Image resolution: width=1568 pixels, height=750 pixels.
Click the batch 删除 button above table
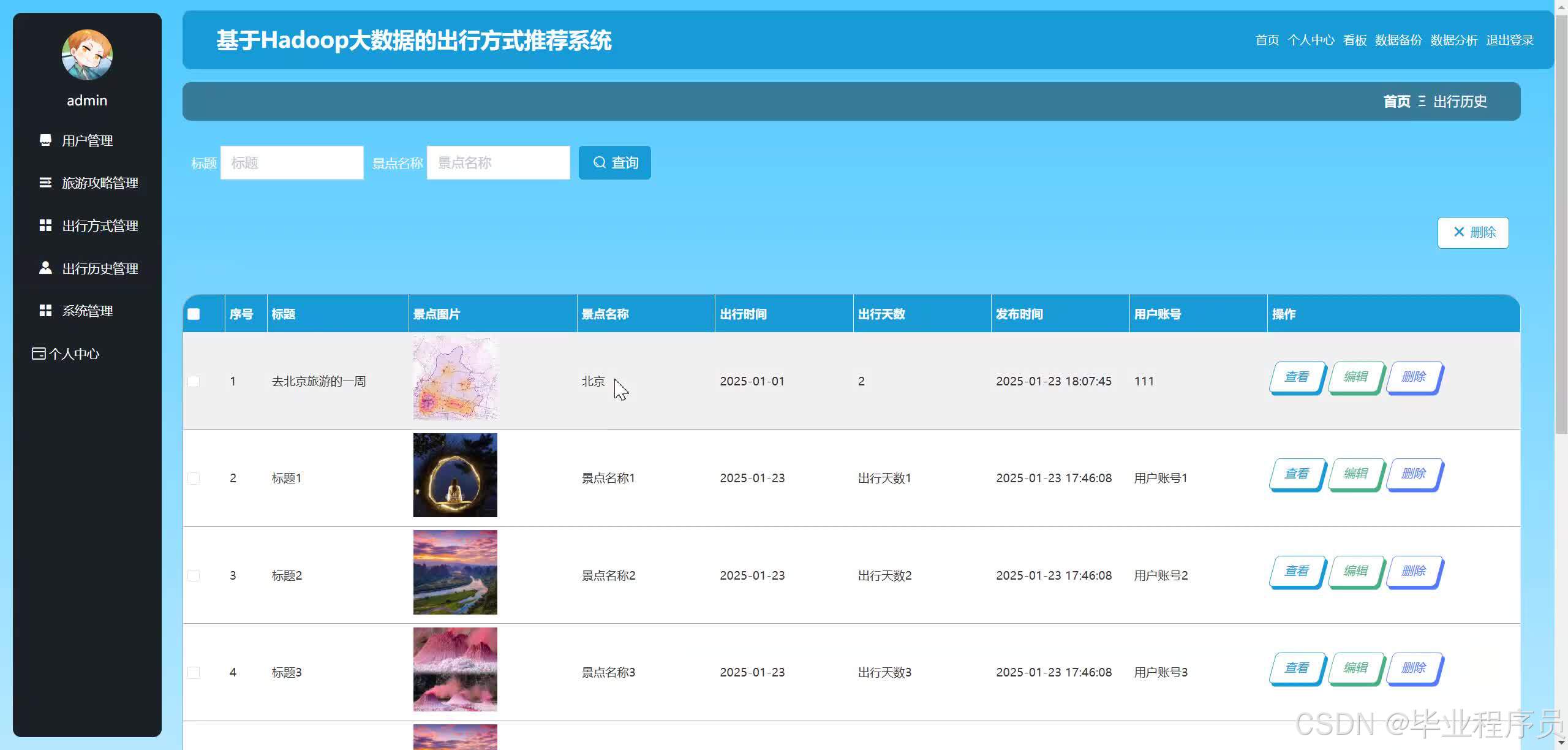pyautogui.click(x=1473, y=232)
